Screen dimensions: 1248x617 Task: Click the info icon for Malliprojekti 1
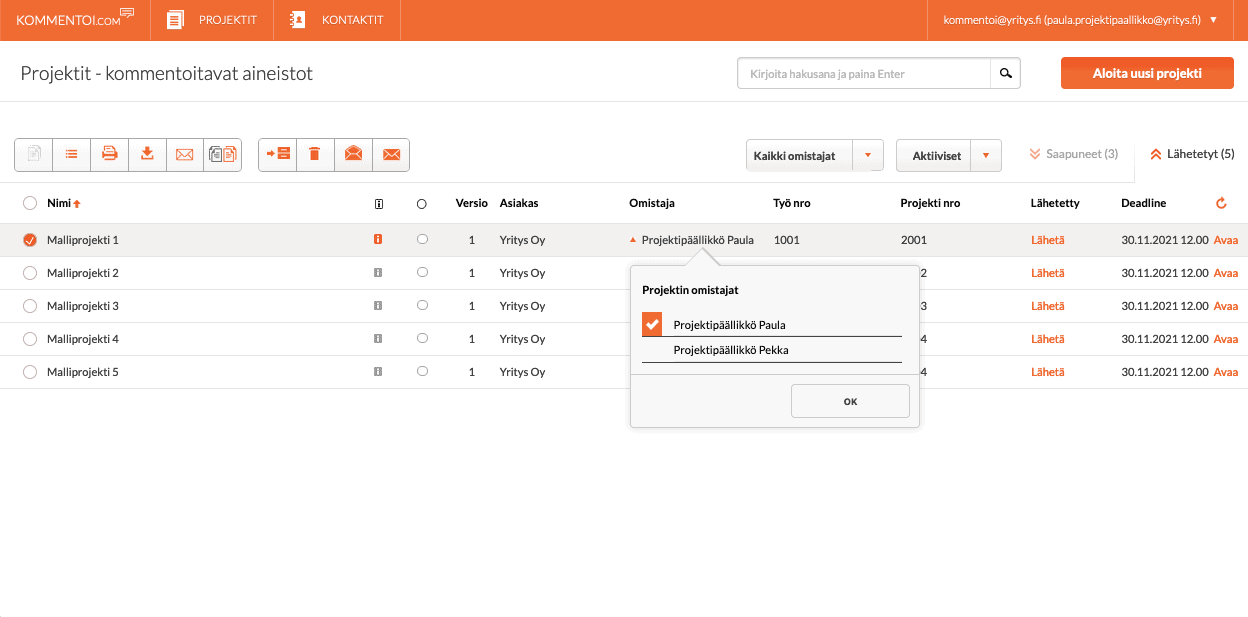[x=378, y=240]
